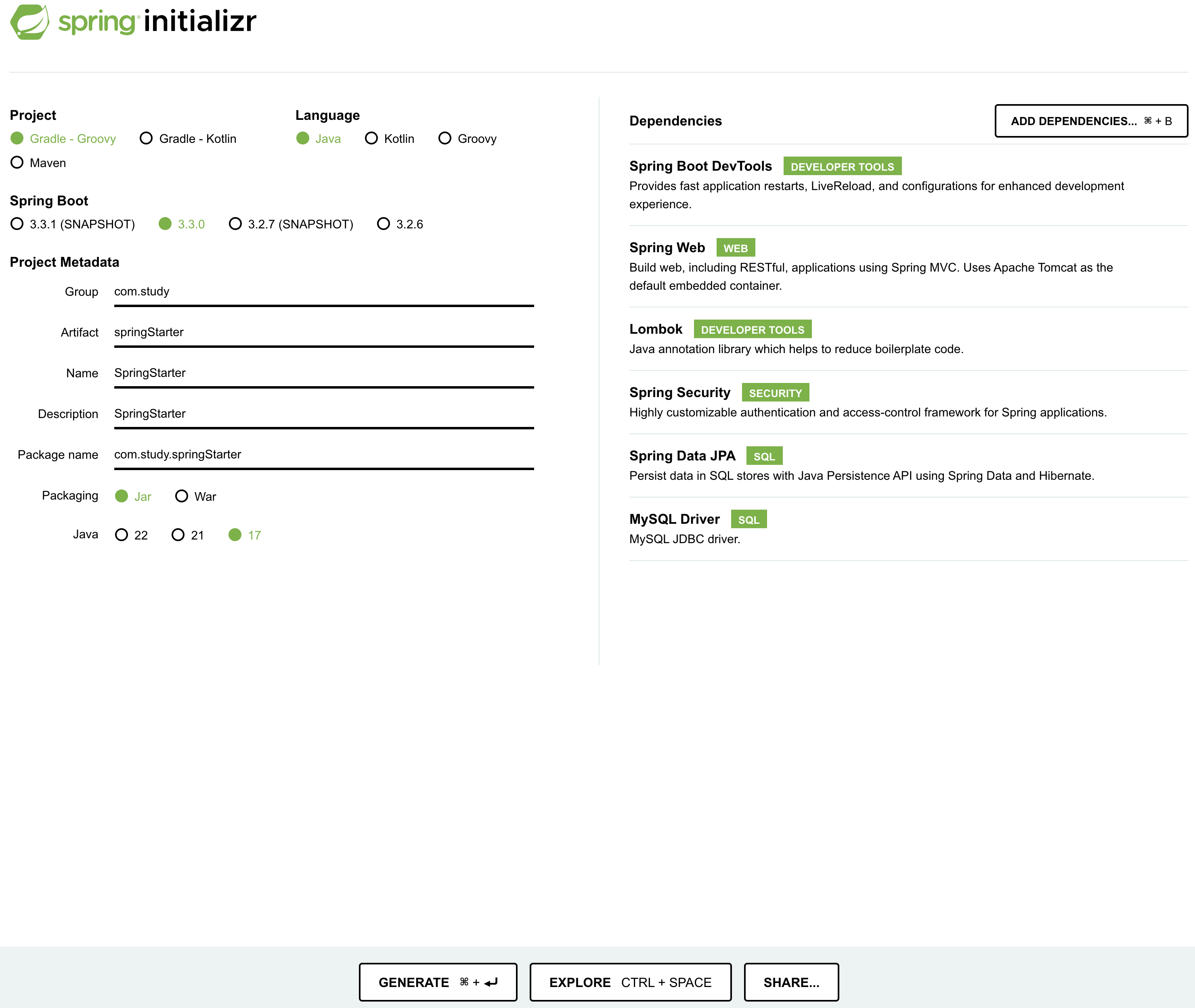Choose Gradle - Kotlin project type
This screenshot has width=1195, height=1008.
(x=147, y=139)
